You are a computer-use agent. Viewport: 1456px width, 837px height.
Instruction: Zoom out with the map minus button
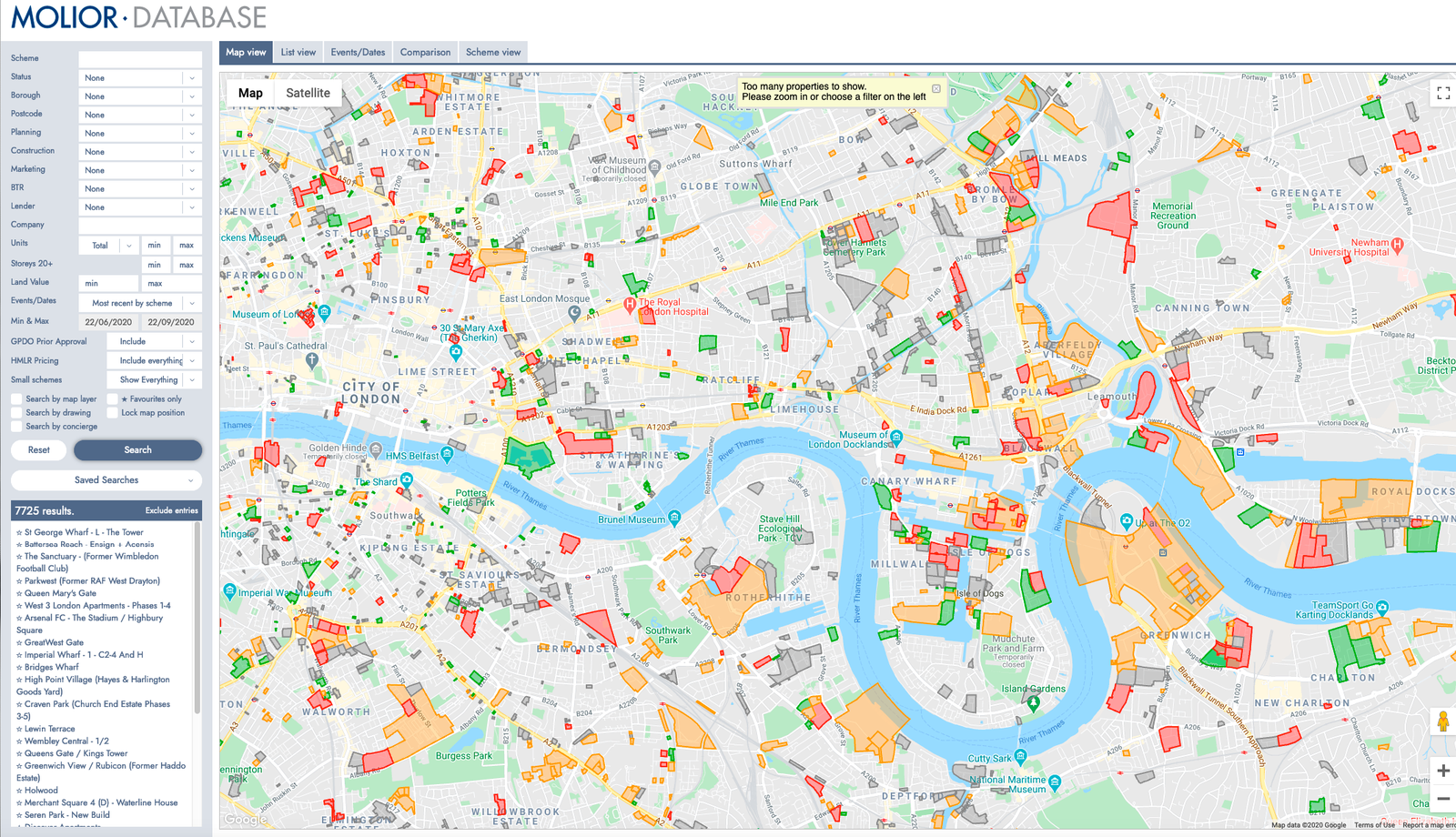[x=1443, y=799]
